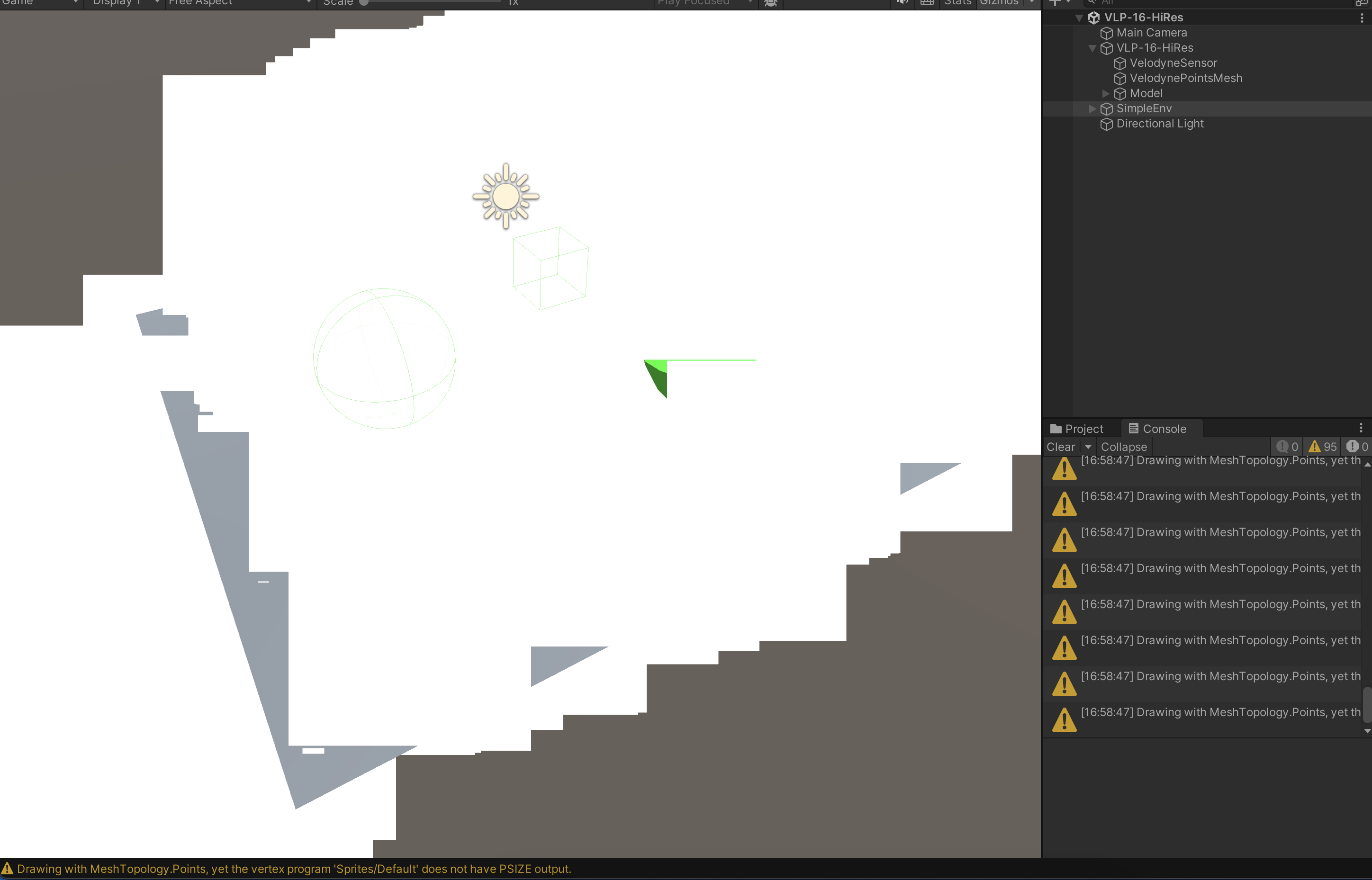The width and height of the screenshot is (1372, 880).
Task: Select the VLP-16-HiRes GameObject cube icon
Action: pyautogui.click(x=1094, y=18)
